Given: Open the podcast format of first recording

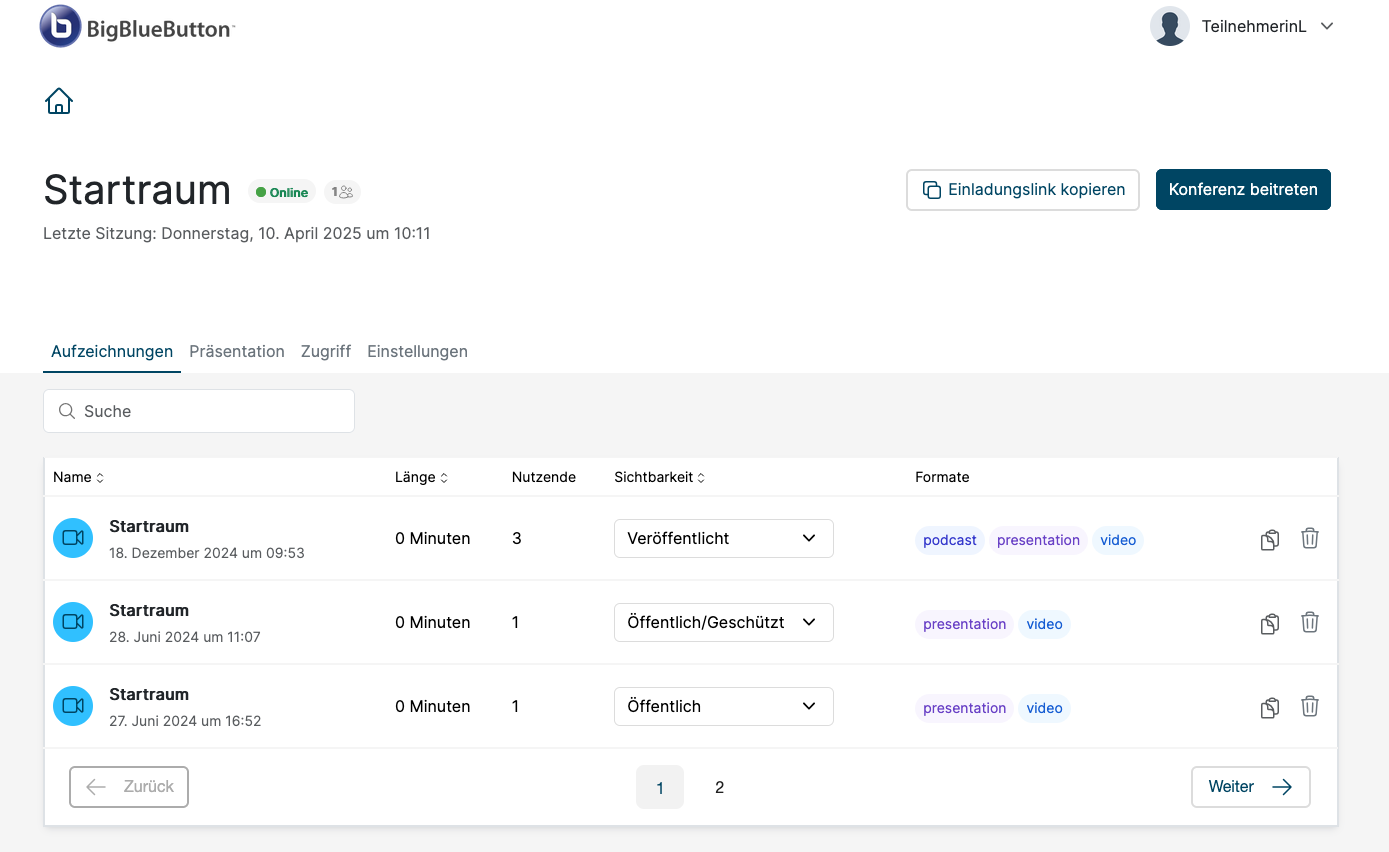Looking at the screenshot, I should (x=950, y=540).
